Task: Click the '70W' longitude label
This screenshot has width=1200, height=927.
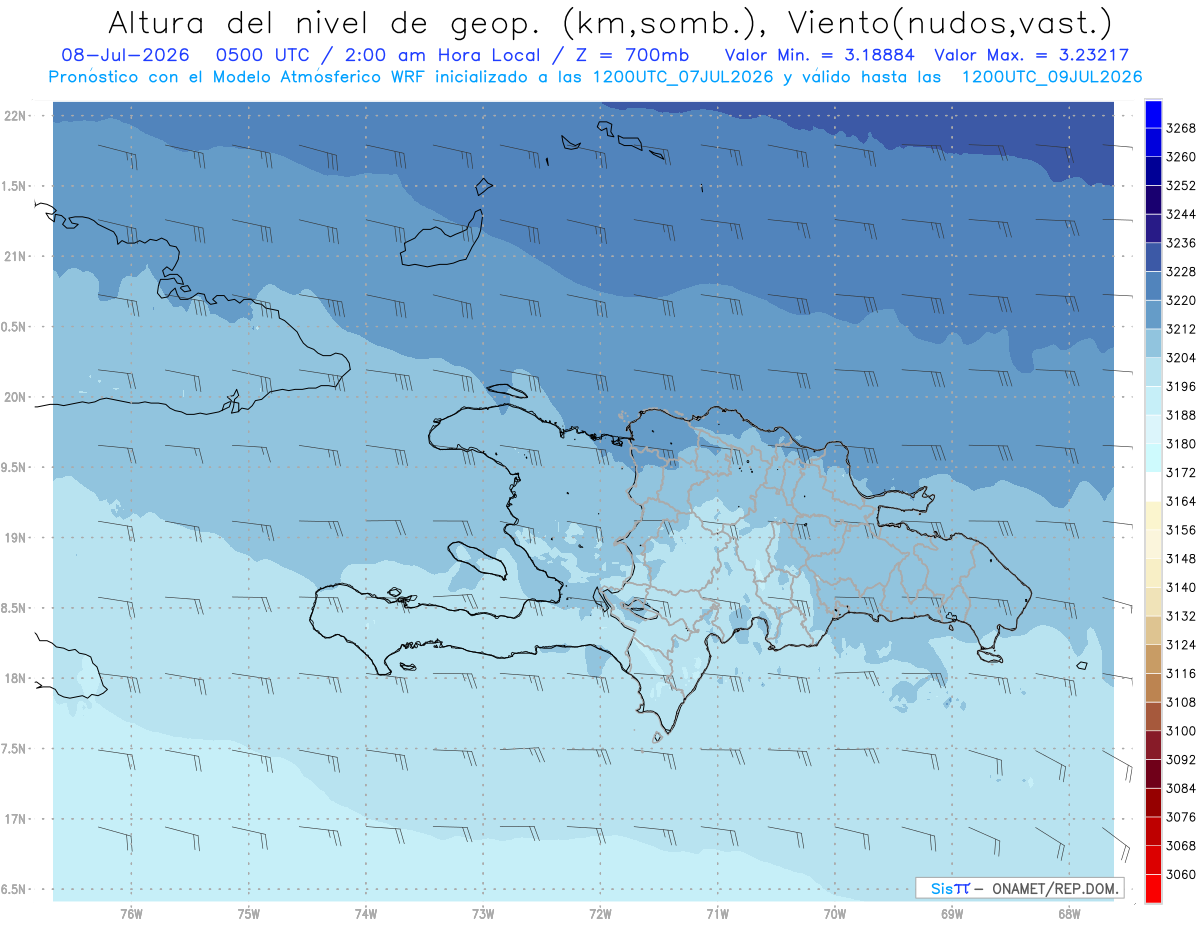Action: pos(835,914)
